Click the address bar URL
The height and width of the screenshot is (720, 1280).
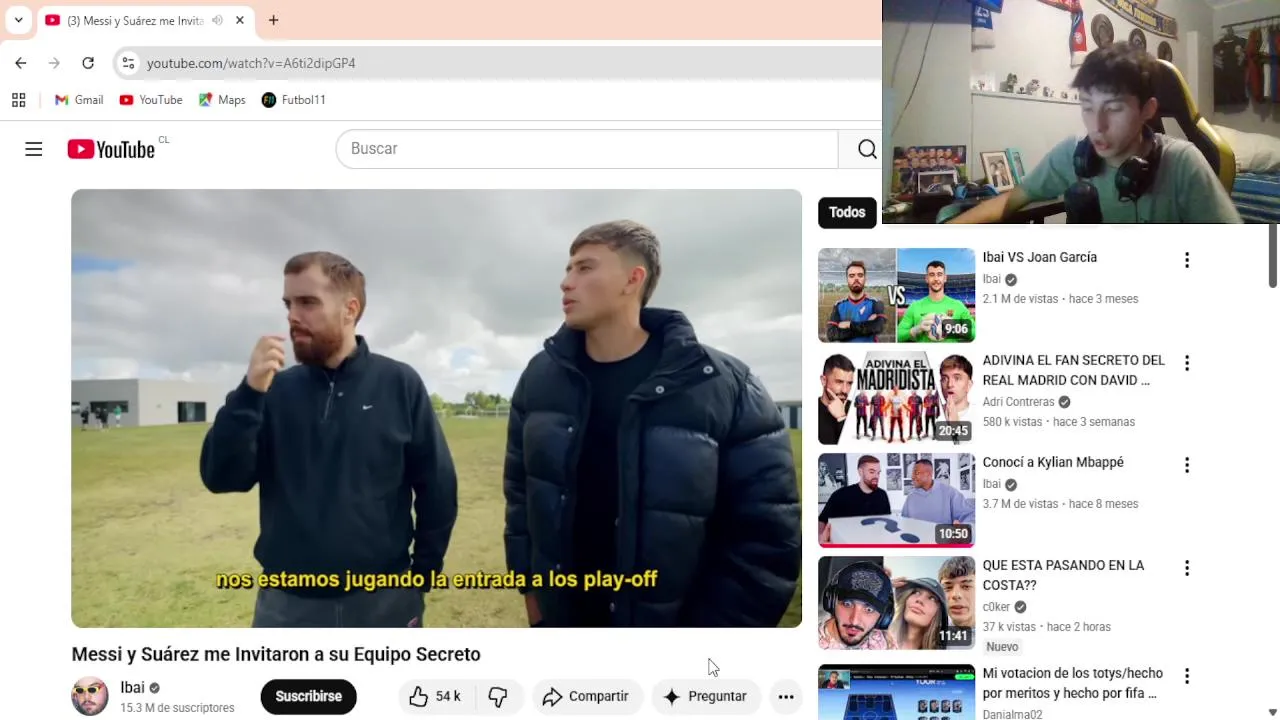(x=251, y=63)
